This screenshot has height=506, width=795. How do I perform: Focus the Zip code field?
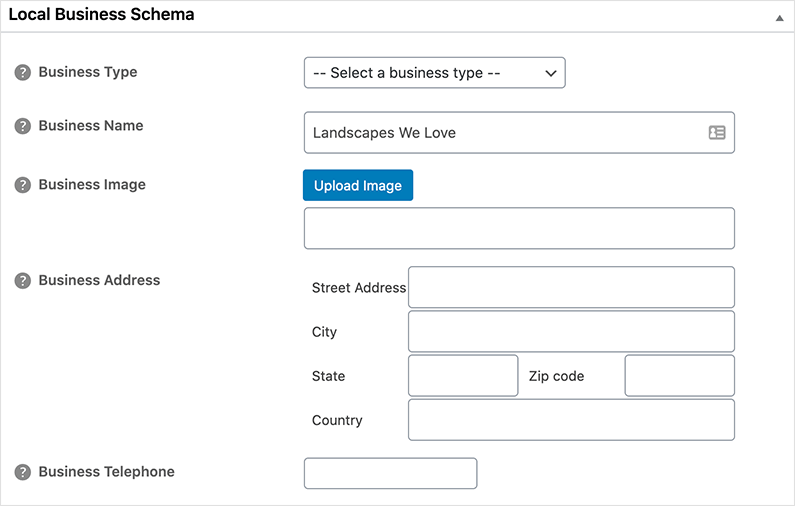tap(679, 375)
